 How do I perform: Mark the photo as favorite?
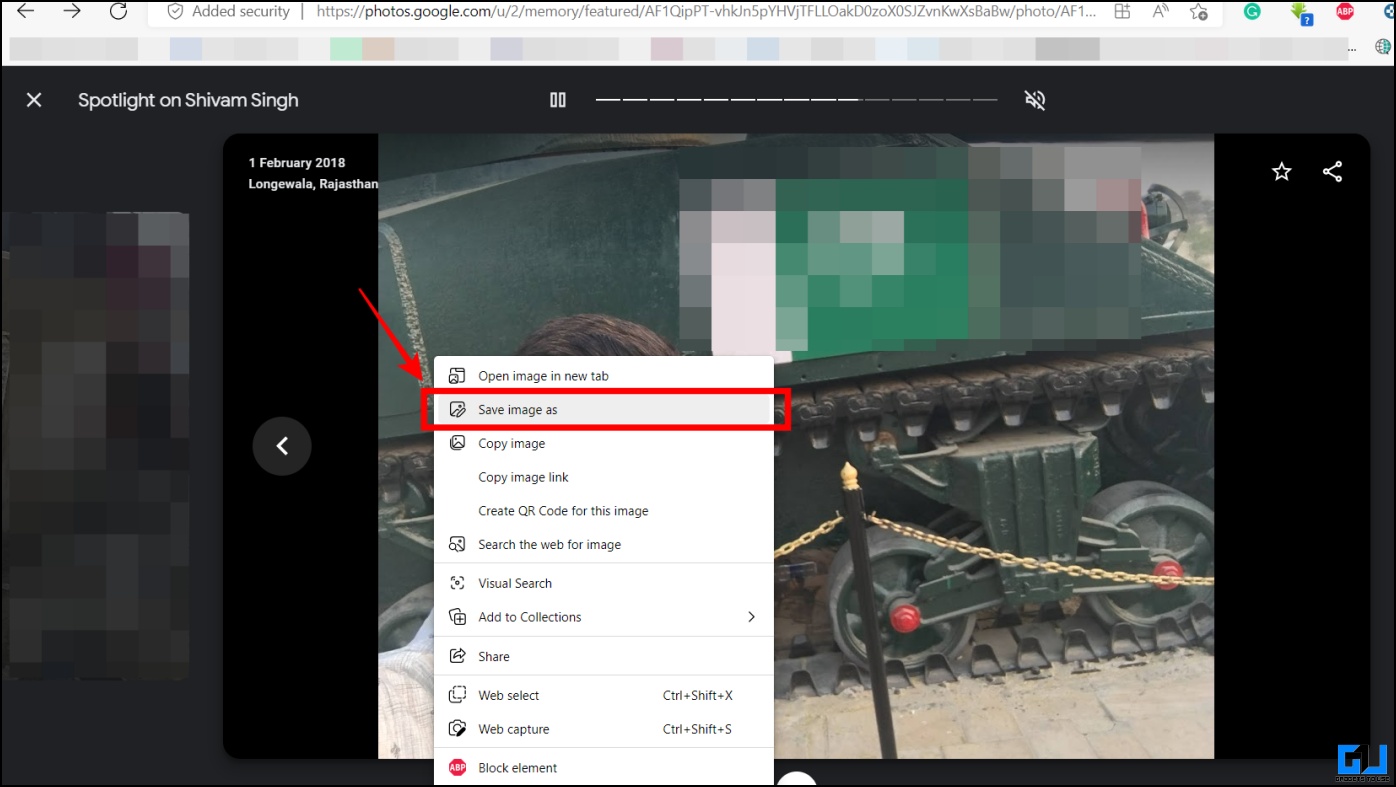click(x=1281, y=171)
